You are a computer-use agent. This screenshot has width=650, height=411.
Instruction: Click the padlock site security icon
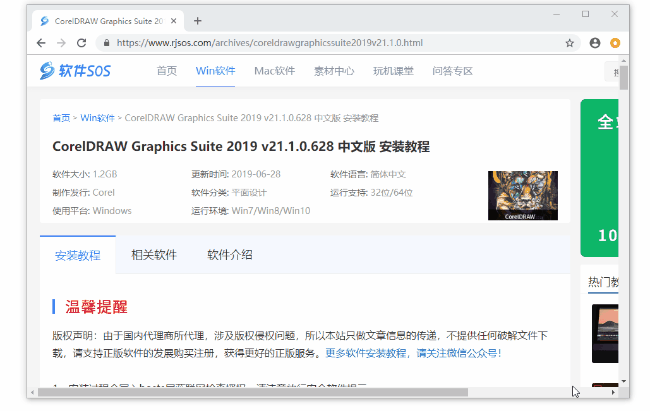click(x=107, y=43)
